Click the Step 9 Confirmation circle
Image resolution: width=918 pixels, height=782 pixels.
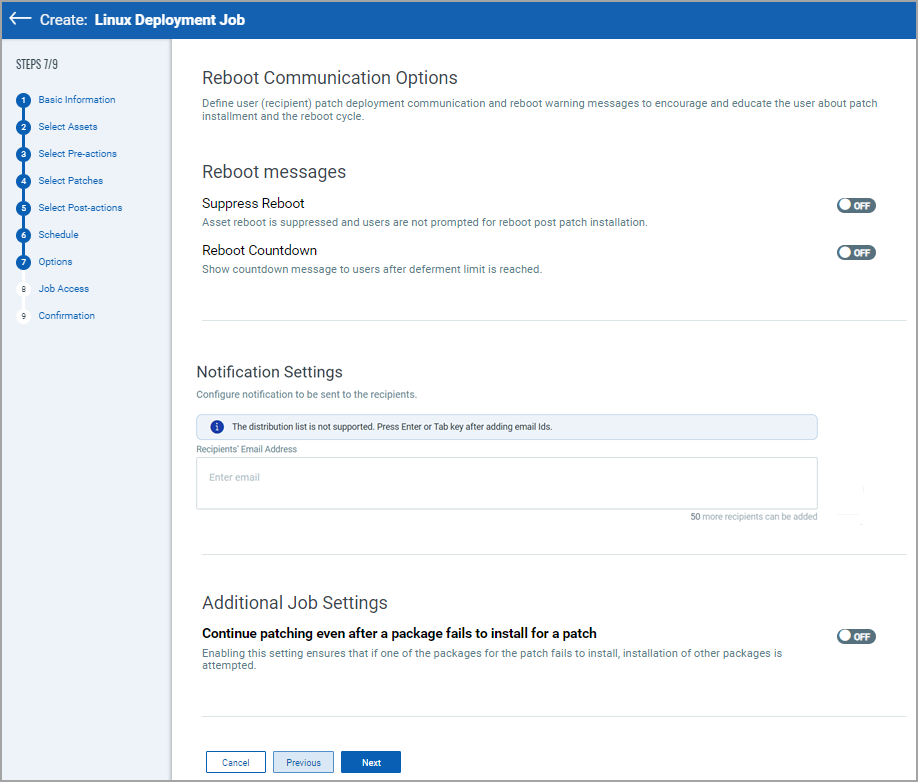click(x=22, y=315)
